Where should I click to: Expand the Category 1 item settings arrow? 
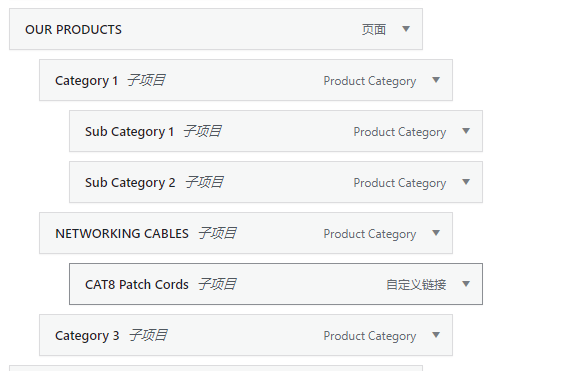click(x=436, y=80)
